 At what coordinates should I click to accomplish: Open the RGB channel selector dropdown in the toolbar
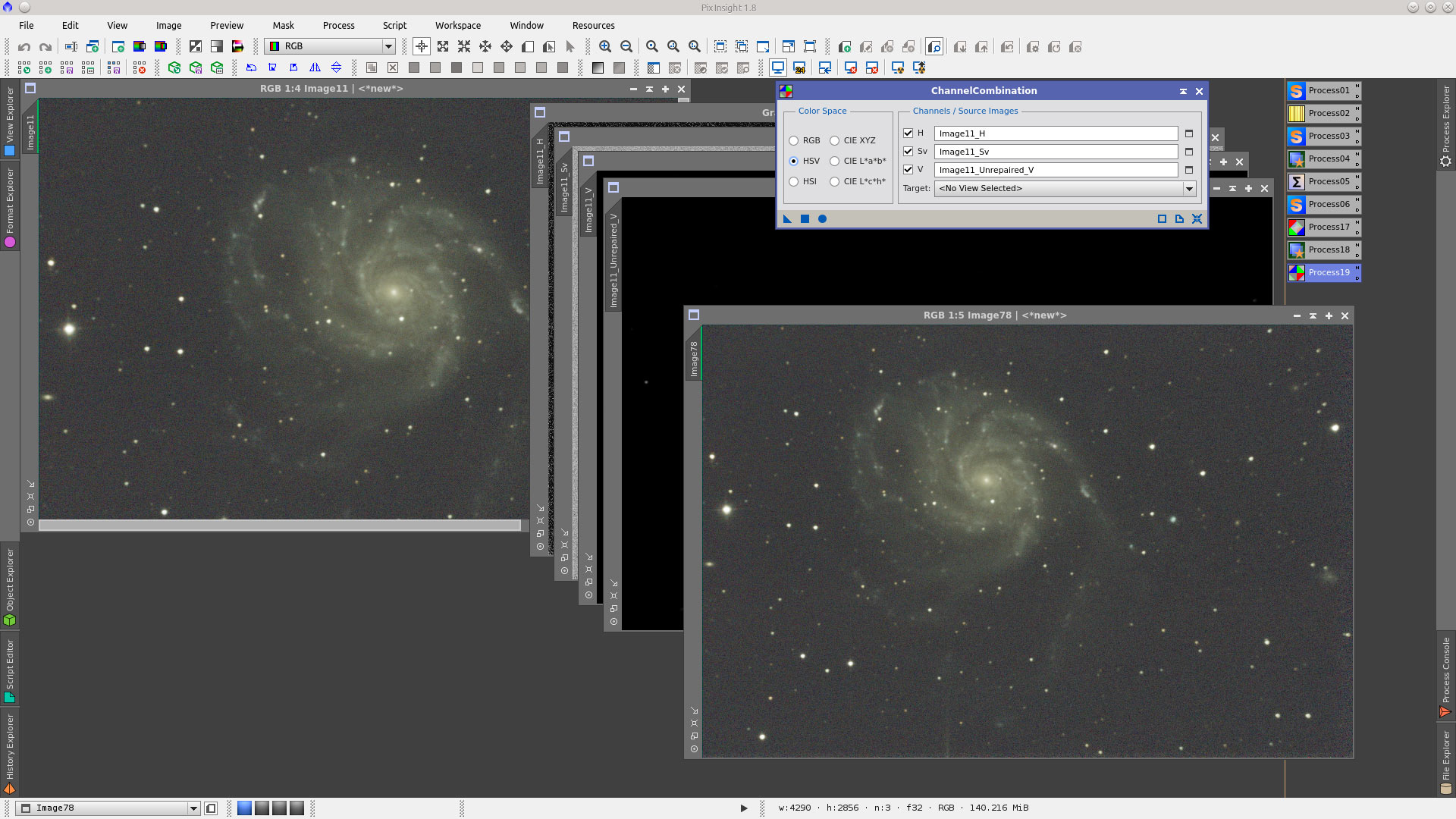[x=388, y=46]
